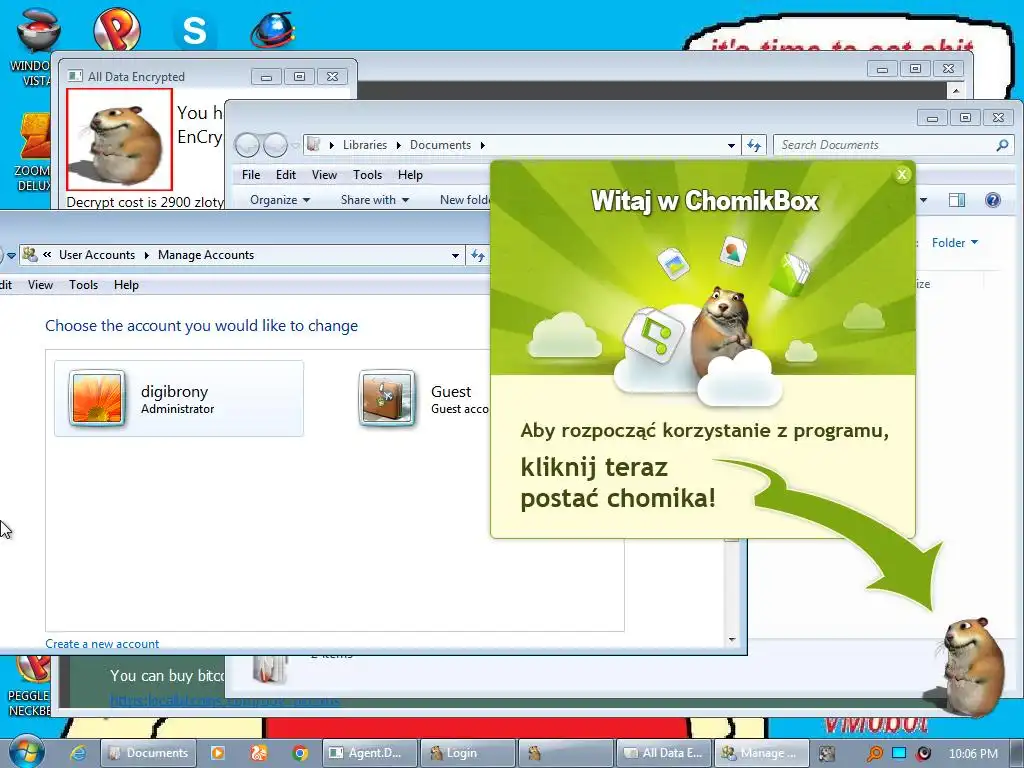Click the Back button in Documents window

248,145
